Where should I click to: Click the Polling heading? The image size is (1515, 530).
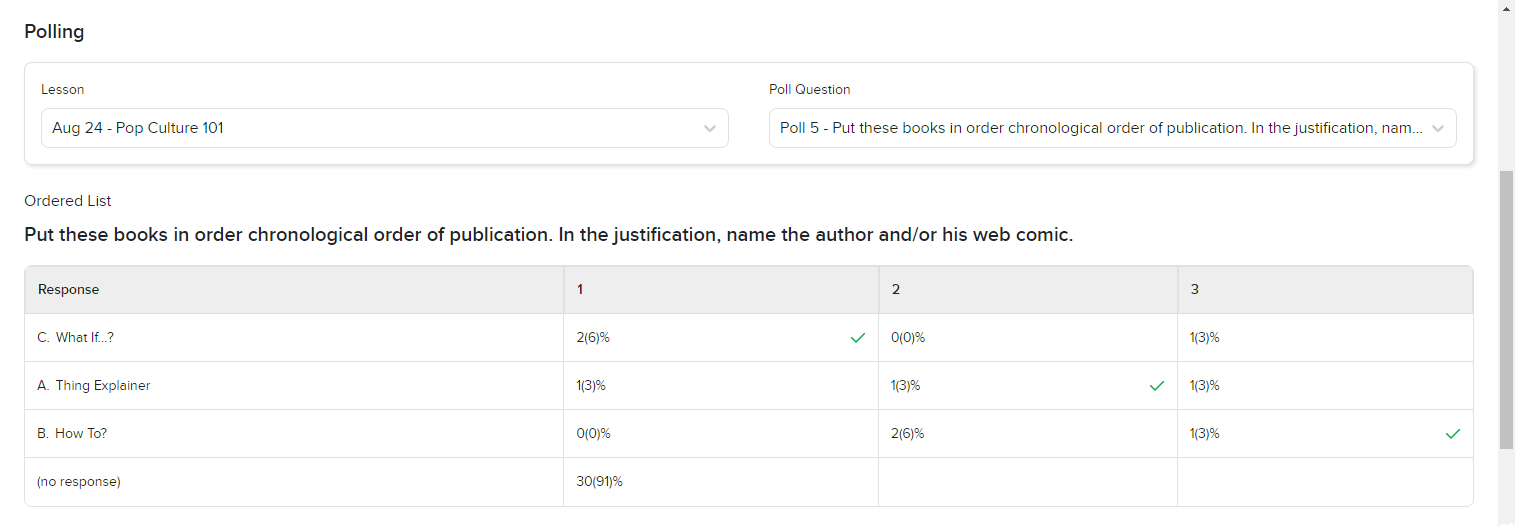pos(54,32)
